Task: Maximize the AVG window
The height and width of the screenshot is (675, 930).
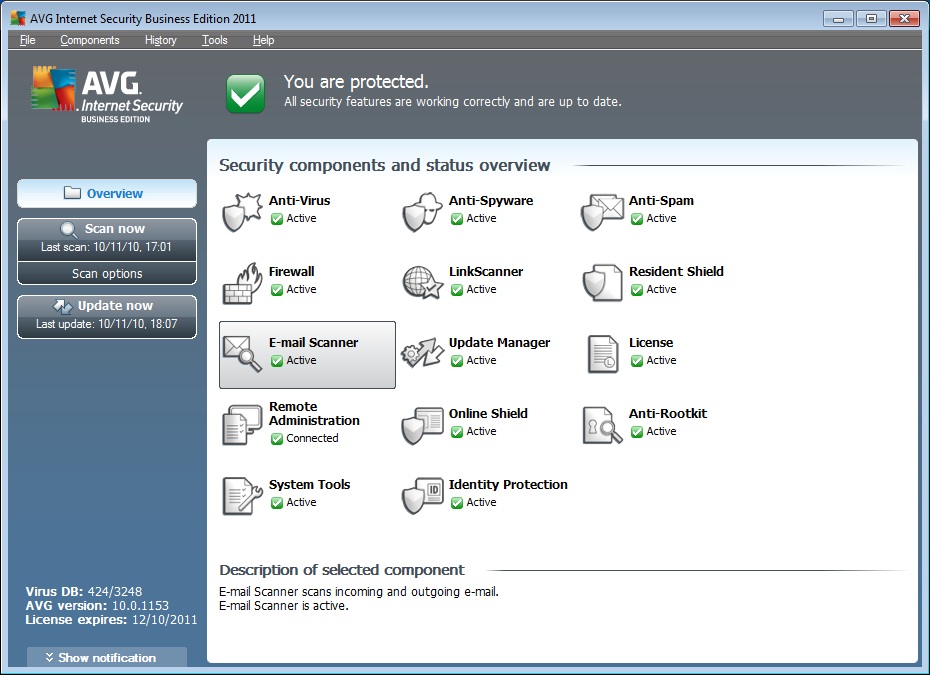Action: click(x=871, y=19)
